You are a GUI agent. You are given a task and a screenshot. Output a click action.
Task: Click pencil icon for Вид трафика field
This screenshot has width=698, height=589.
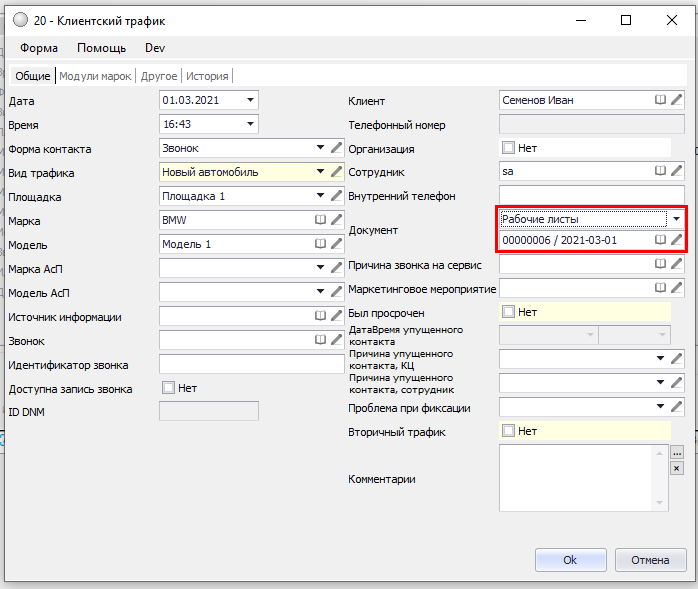tap(337, 172)
